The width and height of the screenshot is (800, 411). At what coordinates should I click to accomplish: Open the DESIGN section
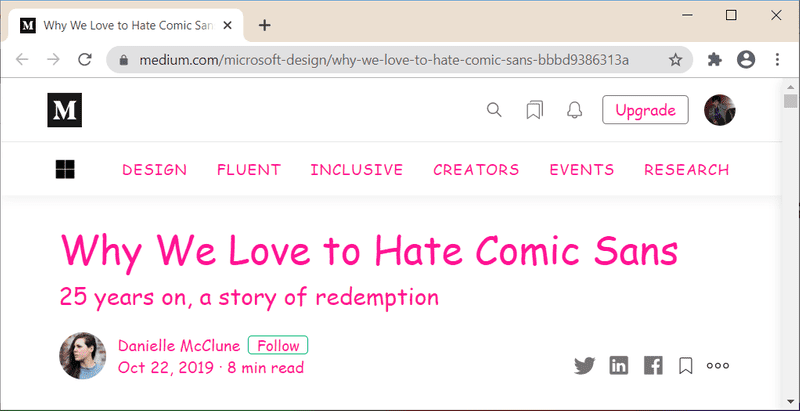(155, 170)
